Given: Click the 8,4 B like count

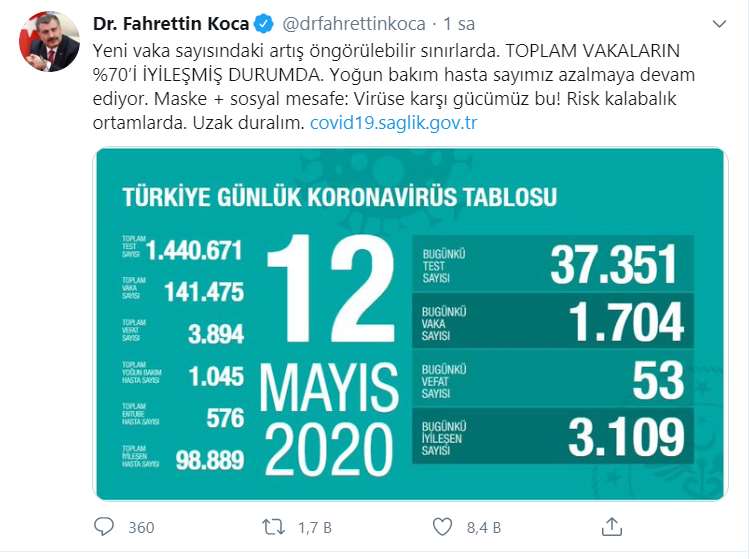Looking at the screenshot, I should click(x=483, y=527).
